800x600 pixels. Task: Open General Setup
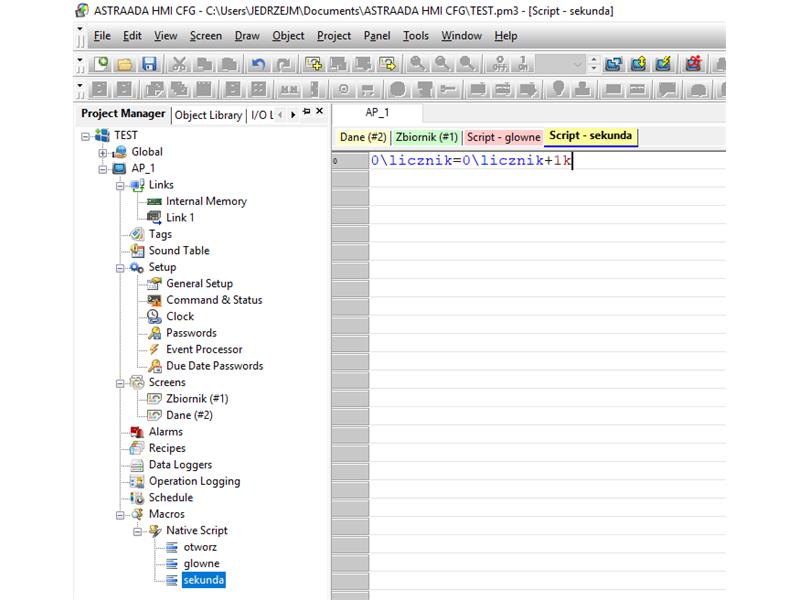199,283
